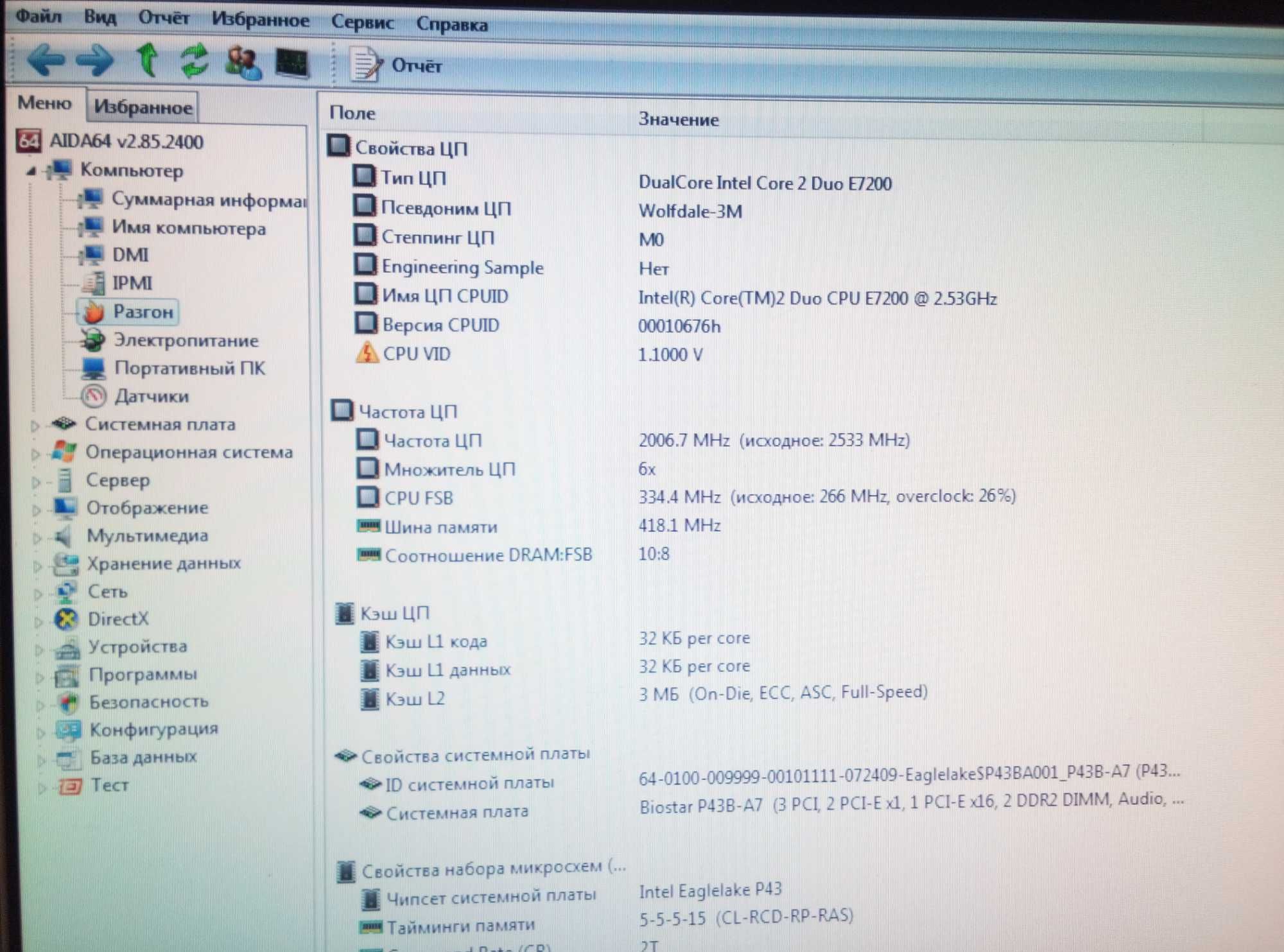This screenshot has height=952, width=1284.
Task: Click the Отображение monitor icon
Action: [x=65, y=507]
